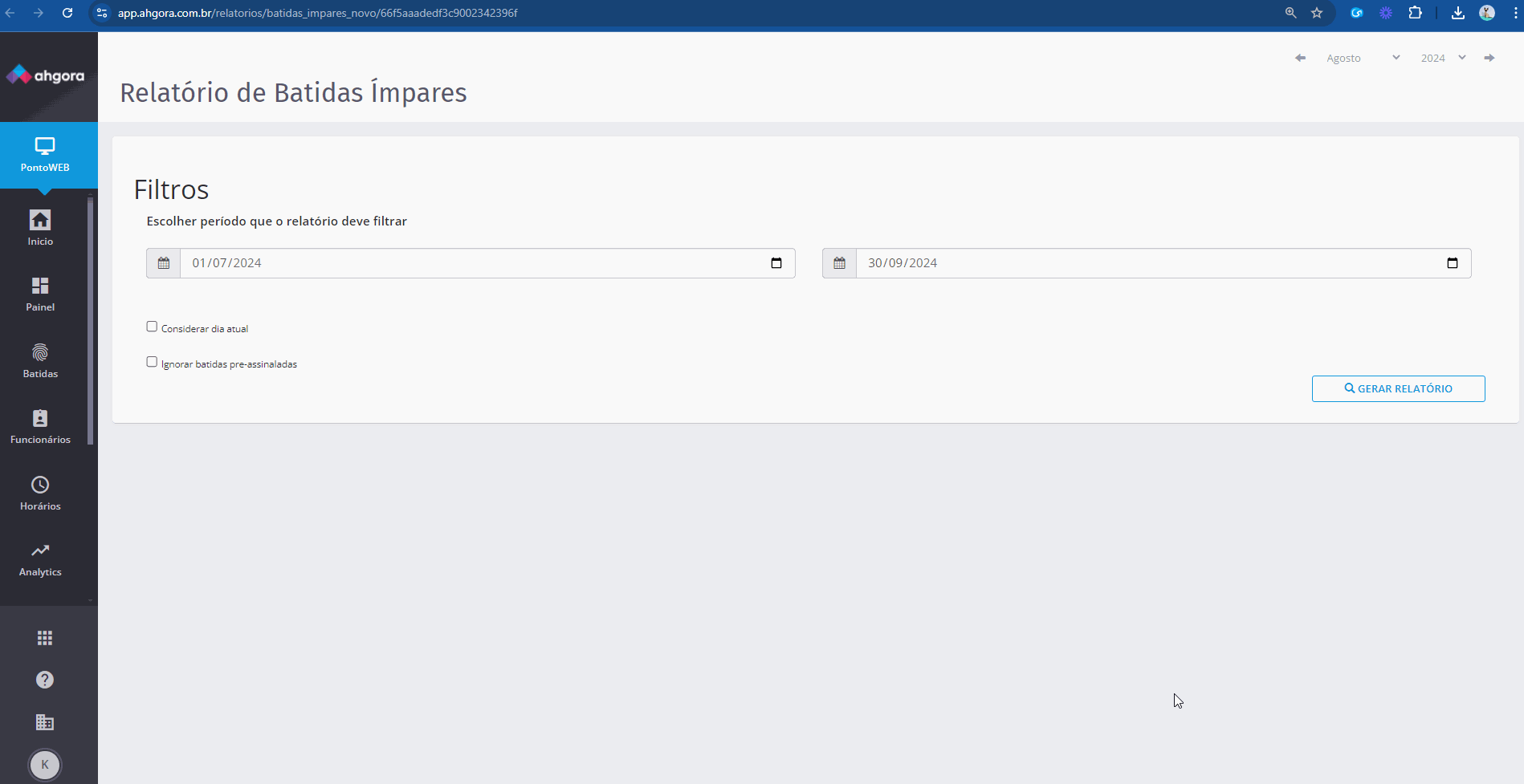Open the Painel dashboard icon
The image size is (1524, 784).
tap(40, 286)
